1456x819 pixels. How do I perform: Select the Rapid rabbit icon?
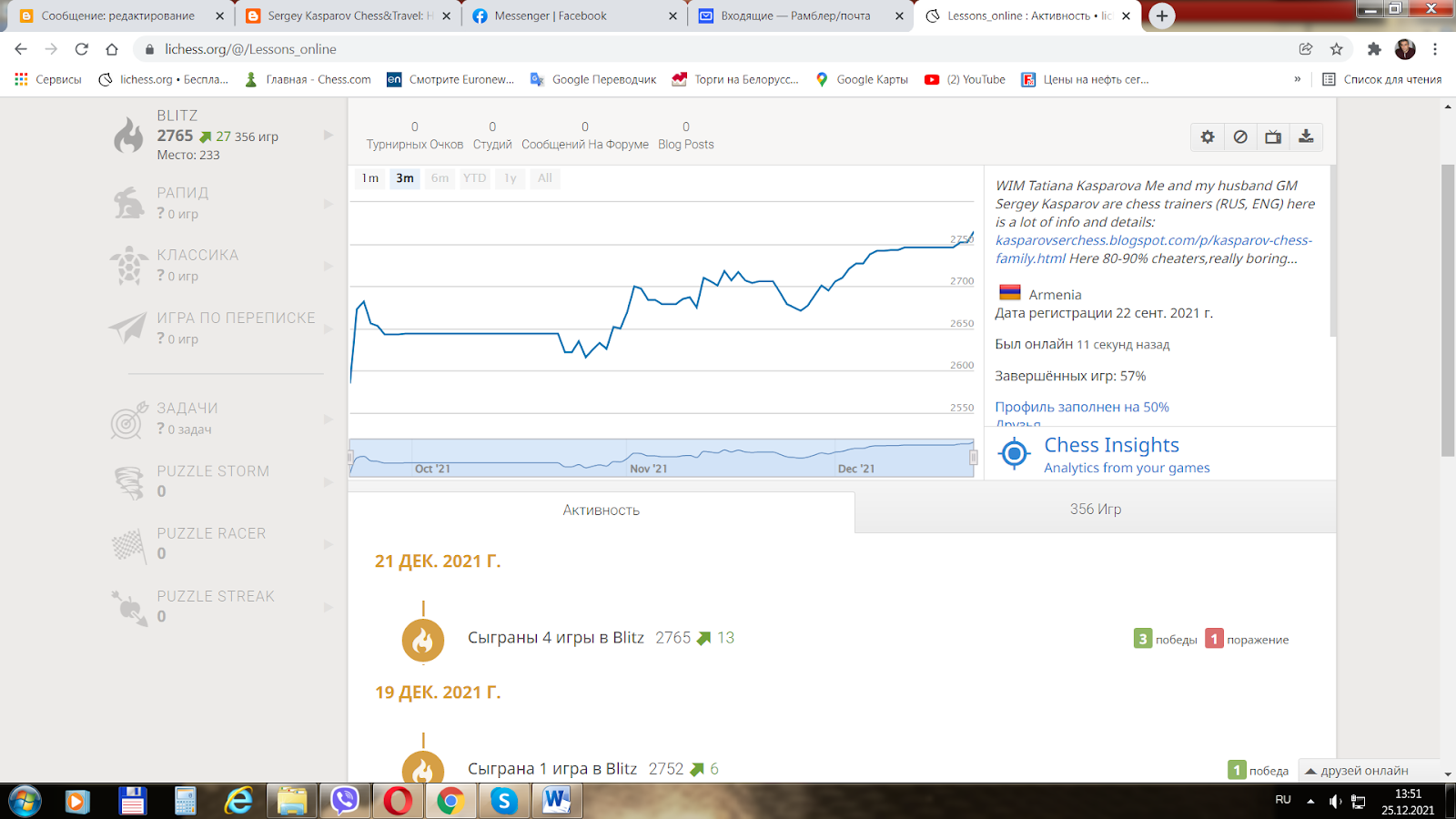[129, 203]
